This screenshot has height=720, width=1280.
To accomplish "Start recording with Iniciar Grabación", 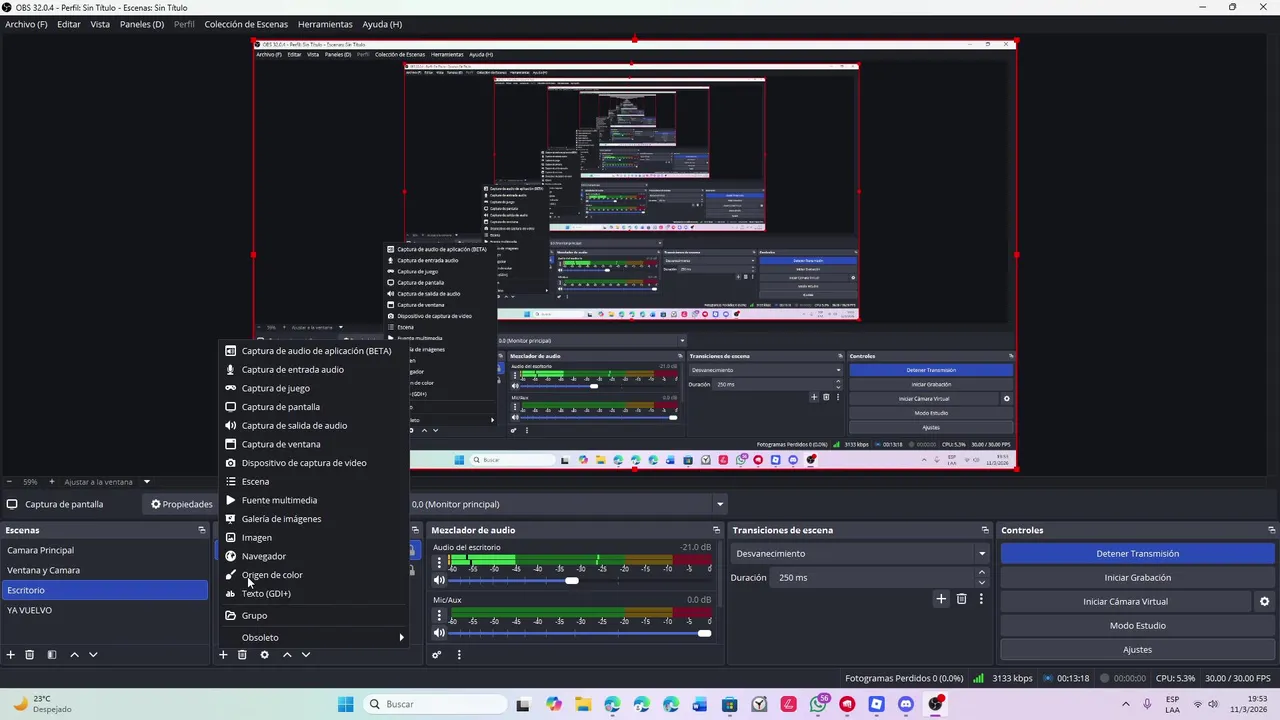I will [1138, 578].
